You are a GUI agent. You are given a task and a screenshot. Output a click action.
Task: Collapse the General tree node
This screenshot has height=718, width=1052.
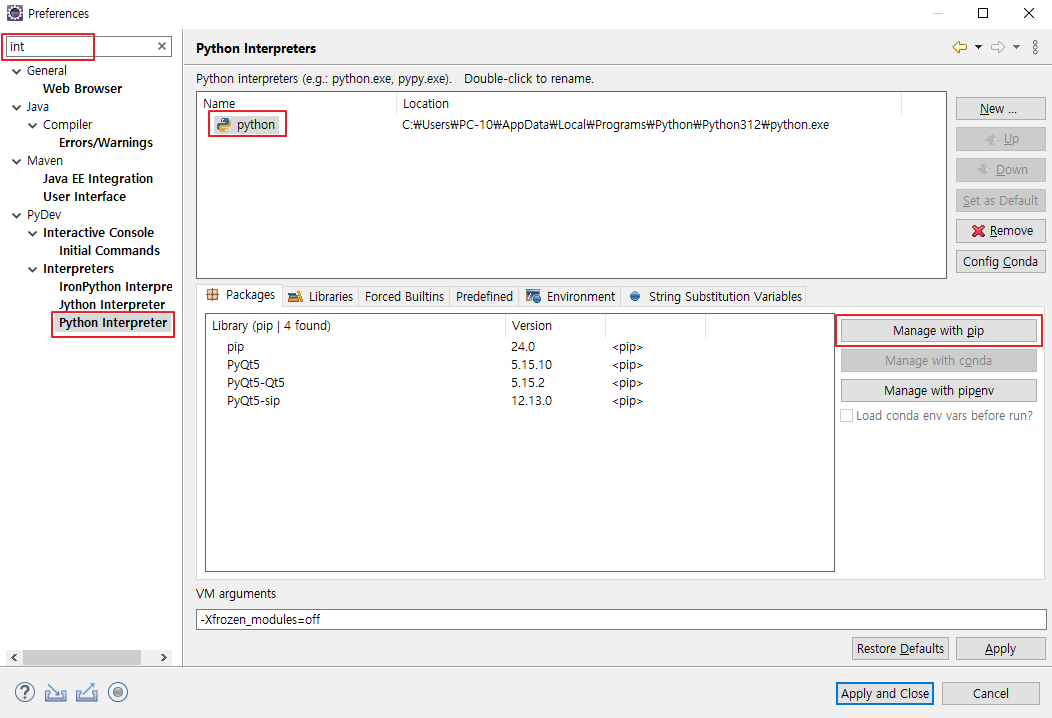[x=17, y=71]
